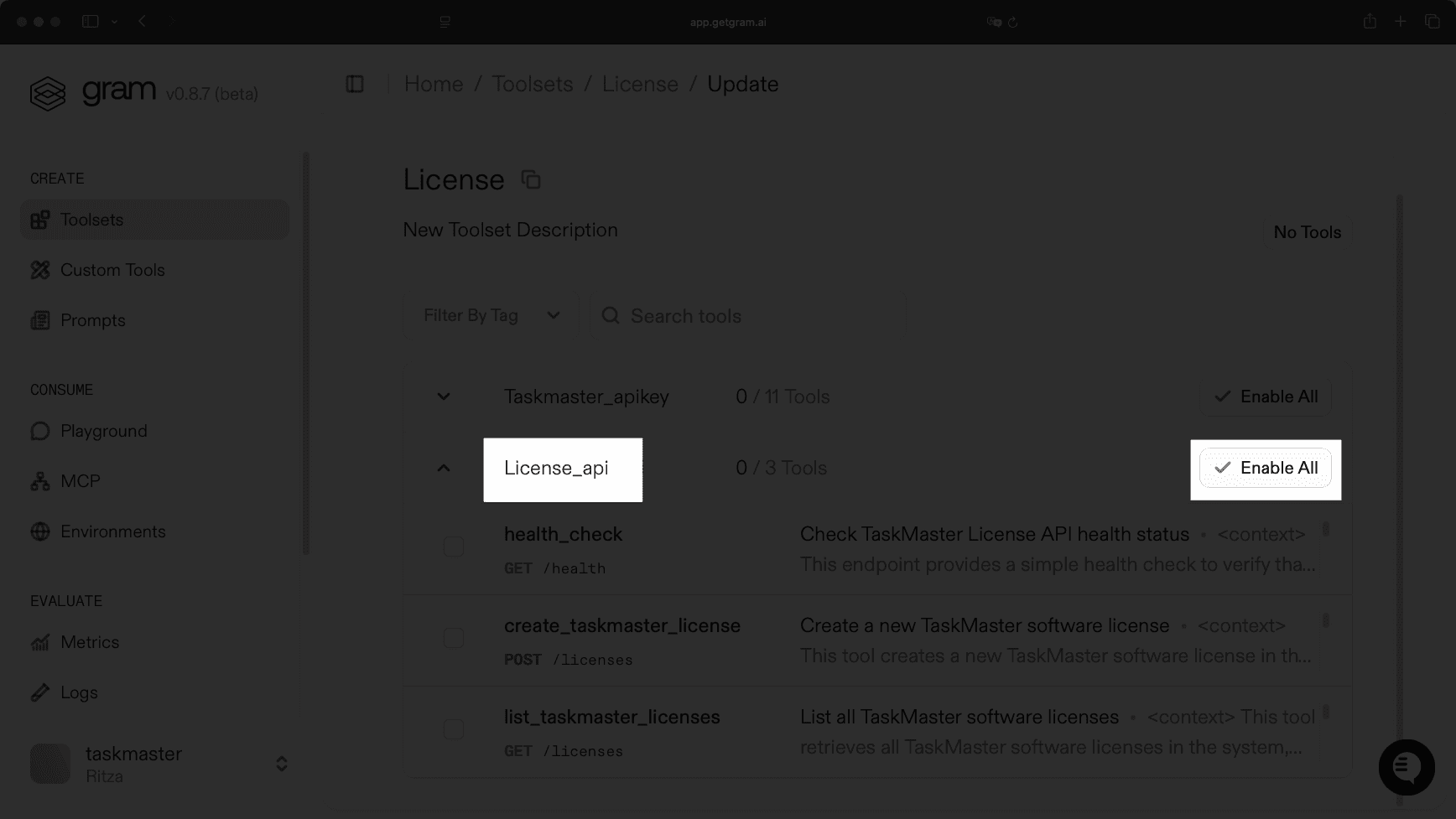Open the Environments page
1456x819 pixels.
coord(112,531)
